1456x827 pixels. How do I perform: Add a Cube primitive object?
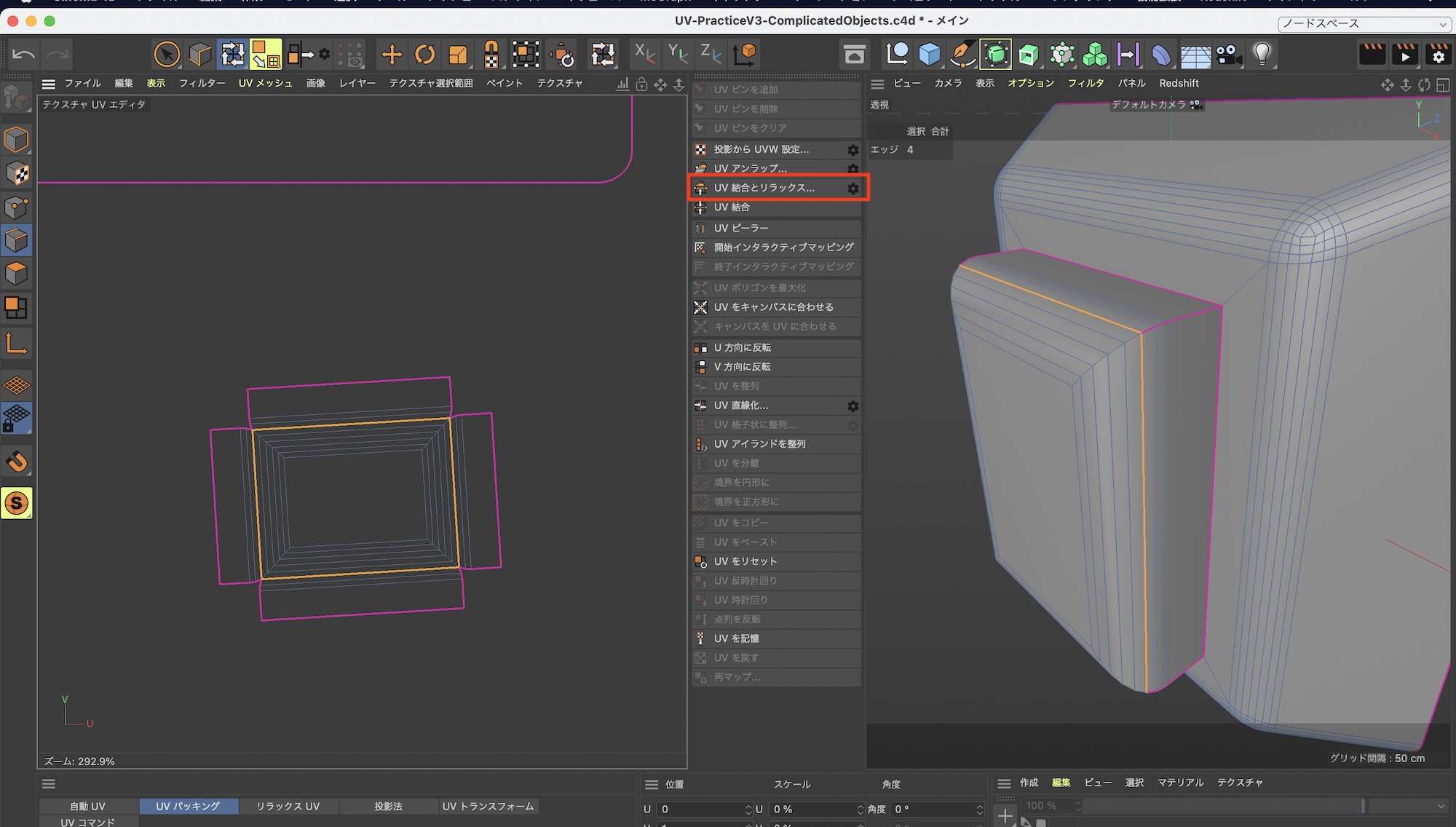coord(930,55)
